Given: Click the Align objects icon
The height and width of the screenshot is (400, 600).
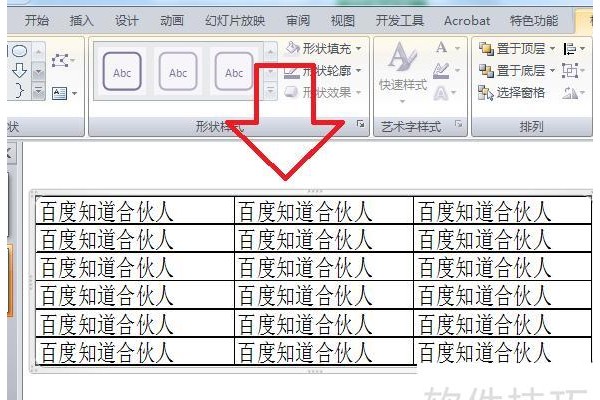Looking at the screenshot, I should 570,49.
